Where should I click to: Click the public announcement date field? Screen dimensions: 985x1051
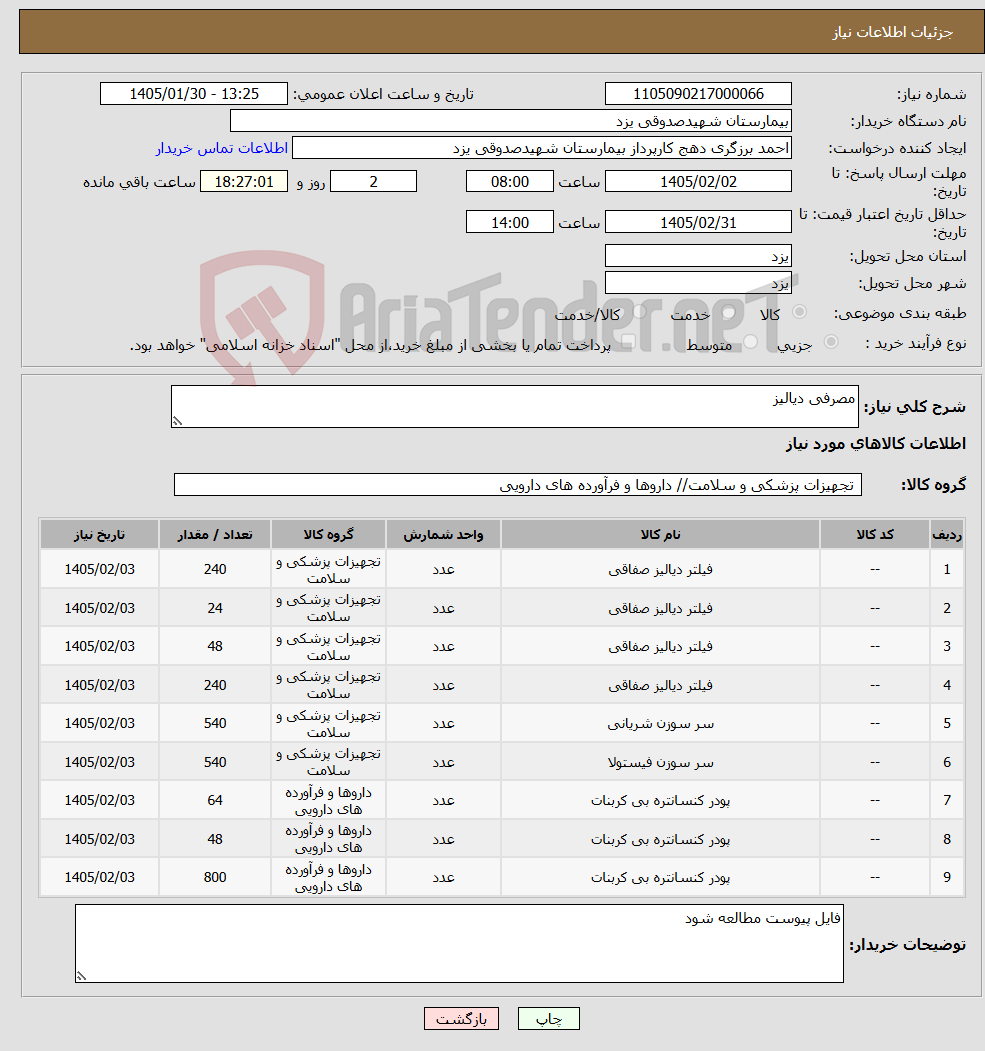click(194, 94)
